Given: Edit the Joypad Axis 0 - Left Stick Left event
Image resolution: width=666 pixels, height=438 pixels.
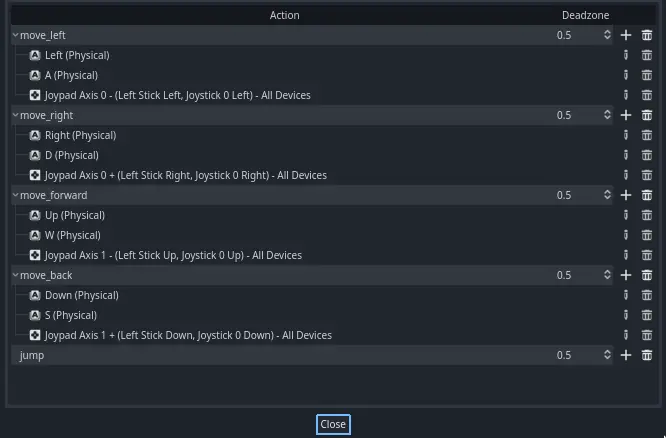Looking at the screenshot, I should pos(626,95).
